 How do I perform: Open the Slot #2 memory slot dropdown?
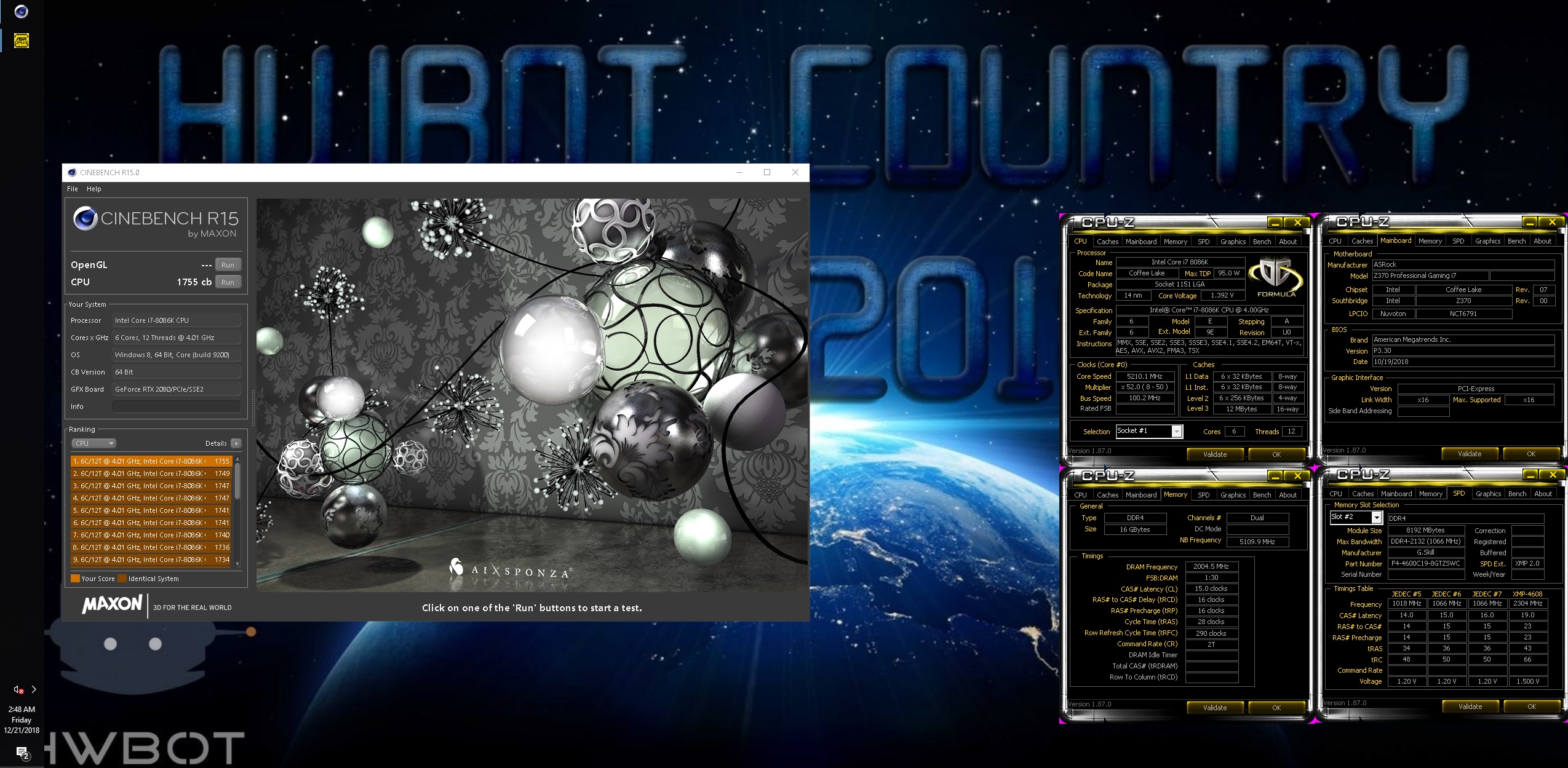1356,517
